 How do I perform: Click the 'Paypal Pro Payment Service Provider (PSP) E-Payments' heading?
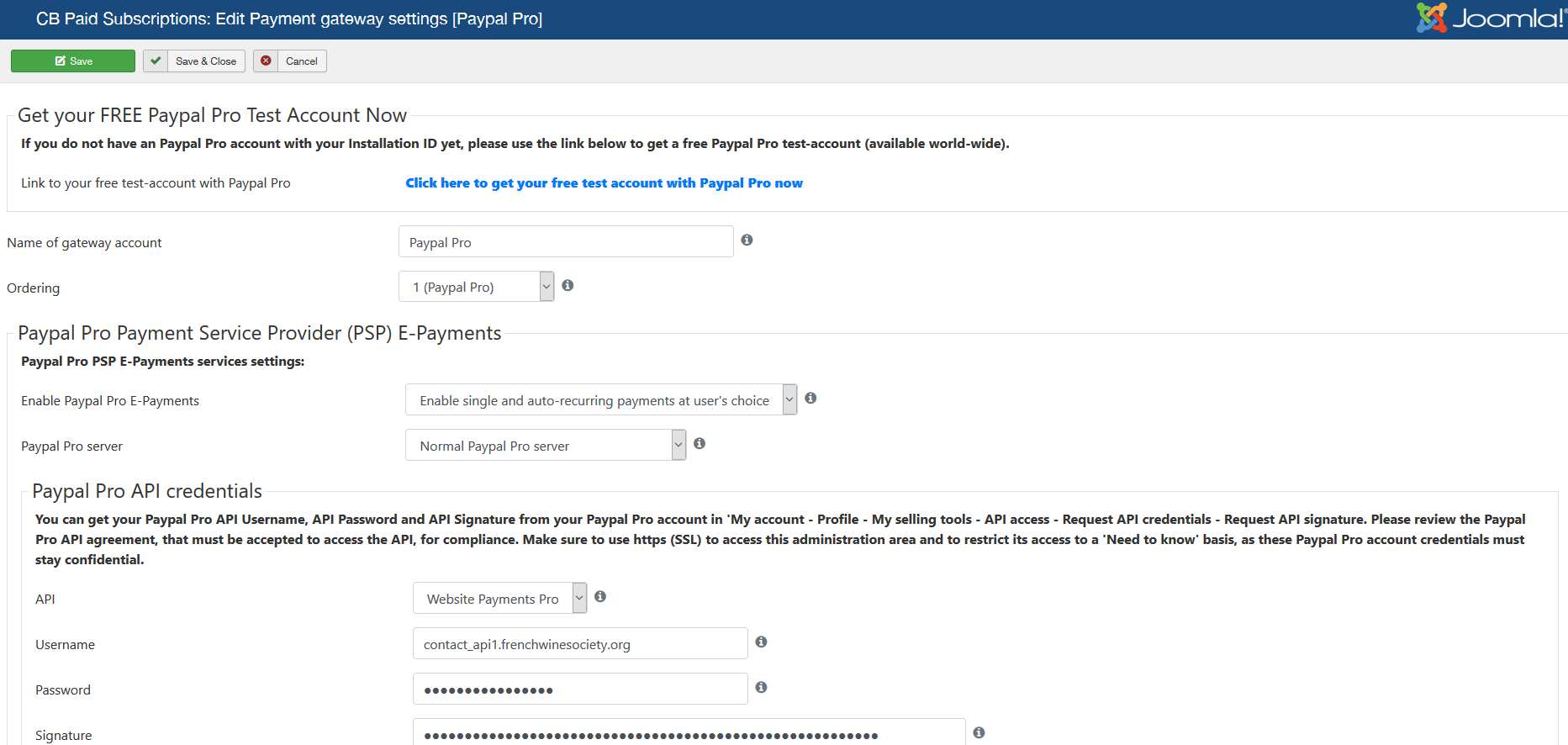click(259, 333)
